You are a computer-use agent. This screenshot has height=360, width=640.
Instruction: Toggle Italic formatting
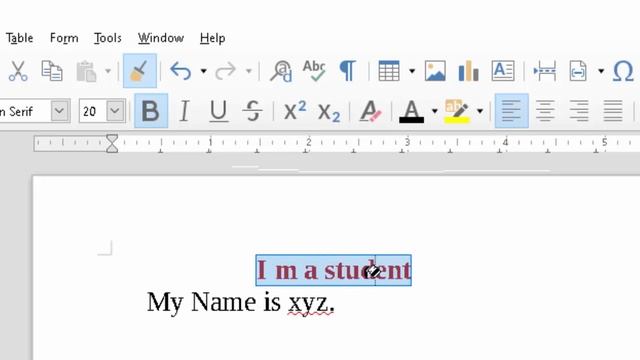click(x=184, y=111)
